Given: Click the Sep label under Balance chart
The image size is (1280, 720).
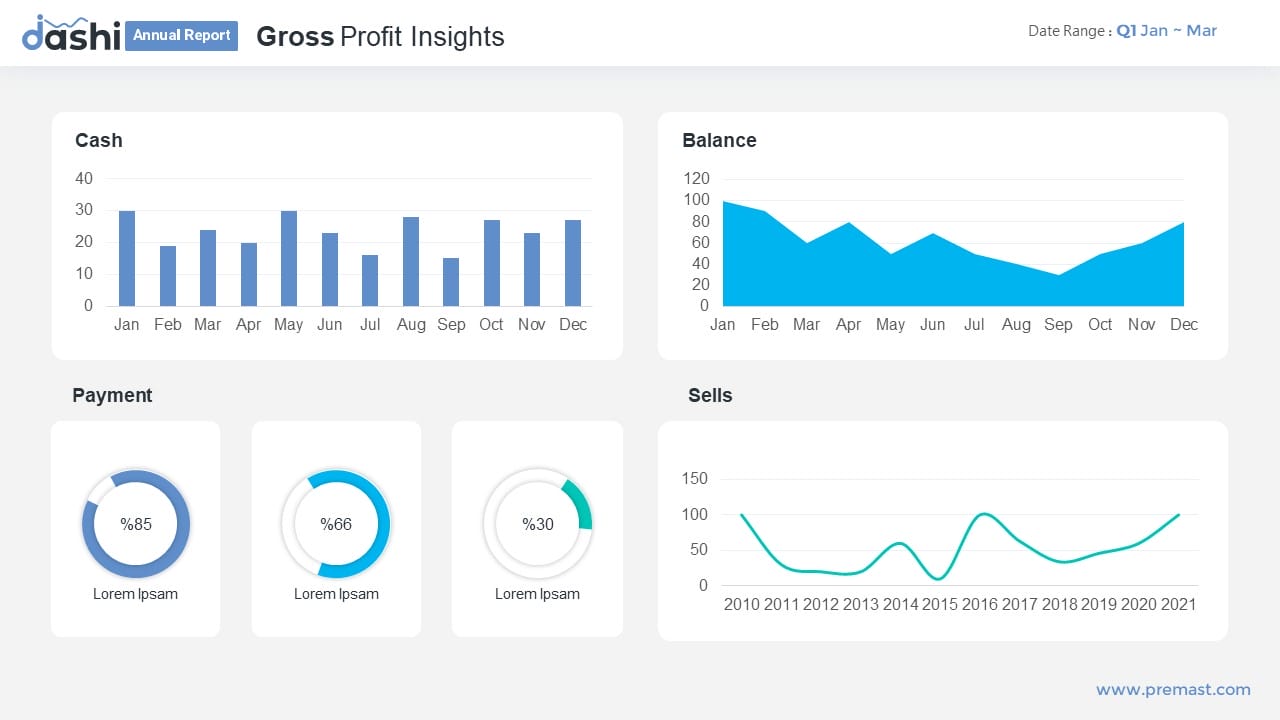Looking at the screenshot, I should 1058,324.
